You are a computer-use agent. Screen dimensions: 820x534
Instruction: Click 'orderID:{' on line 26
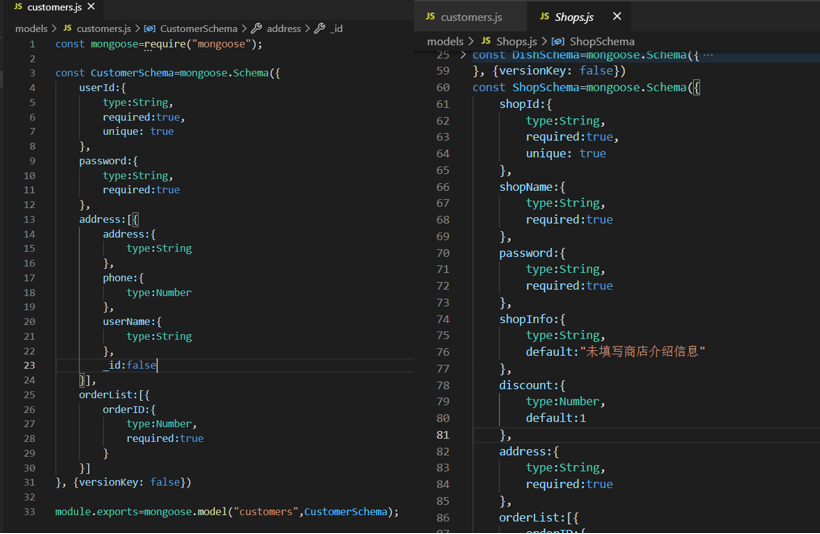(x=129, y=410)
